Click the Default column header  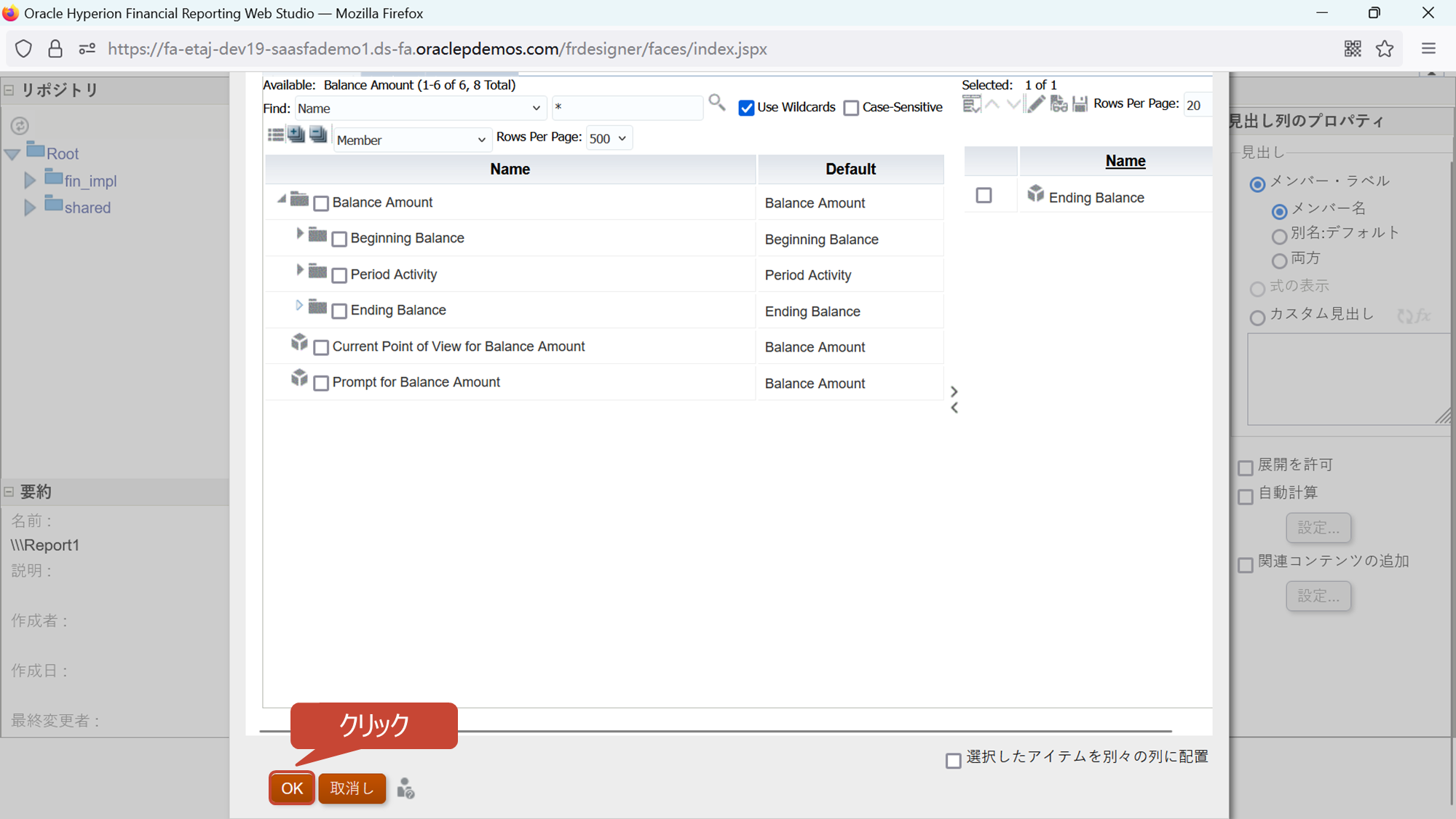point(850,169)
